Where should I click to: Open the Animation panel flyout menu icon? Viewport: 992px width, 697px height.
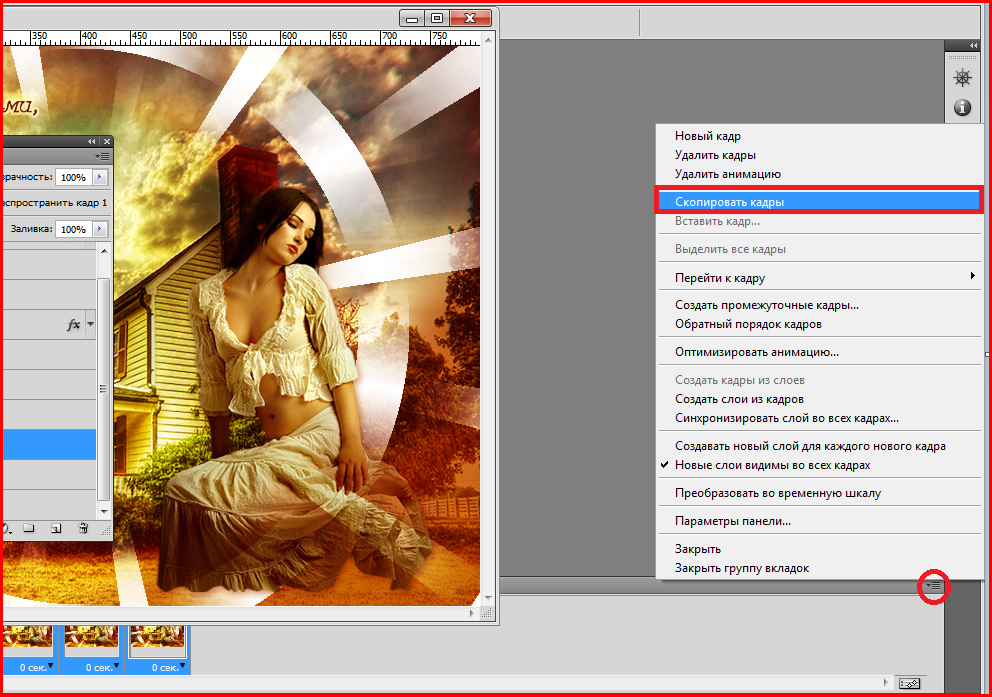(x=933, y=586)
